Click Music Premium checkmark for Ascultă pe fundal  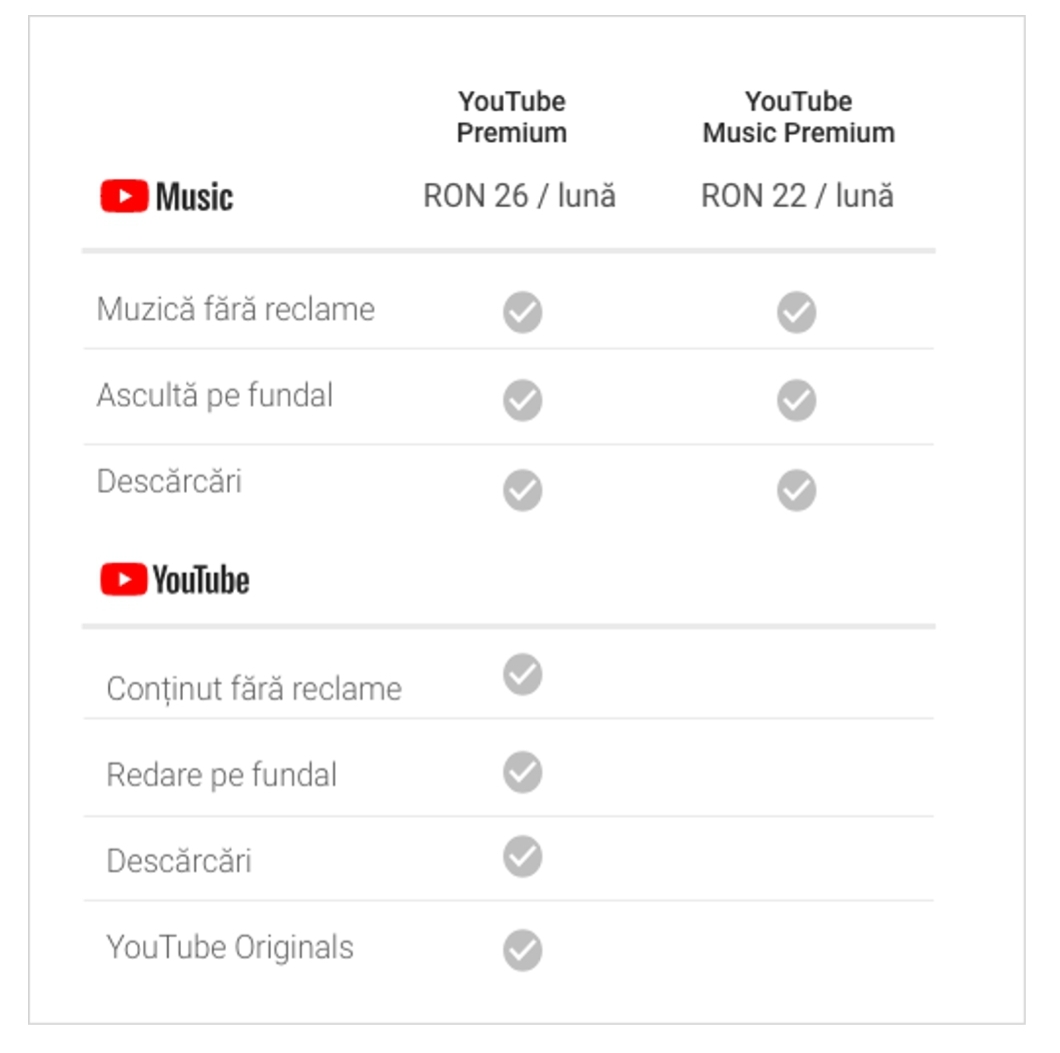click(796, 400)
